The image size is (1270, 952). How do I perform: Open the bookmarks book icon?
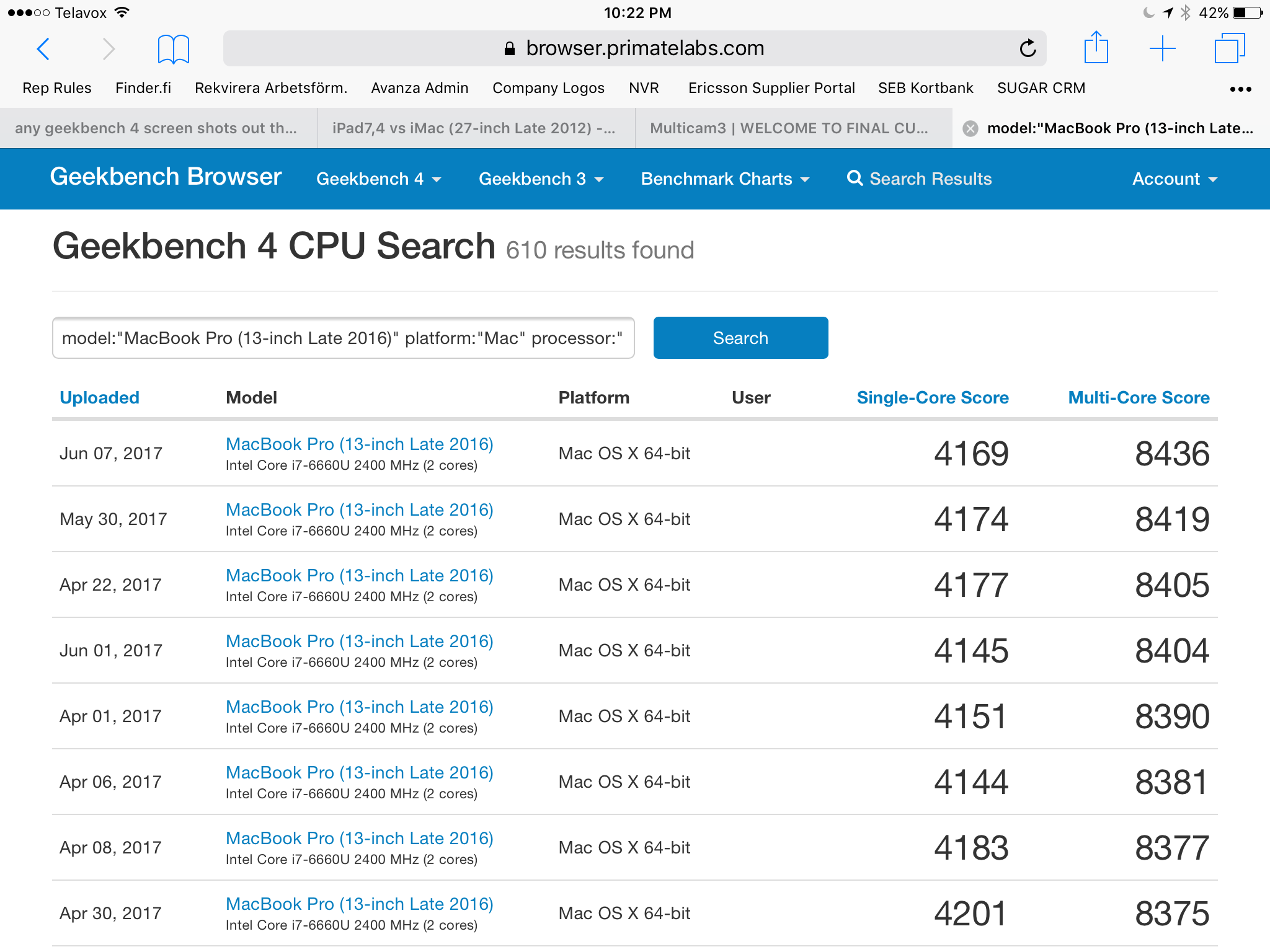[173, 49]
